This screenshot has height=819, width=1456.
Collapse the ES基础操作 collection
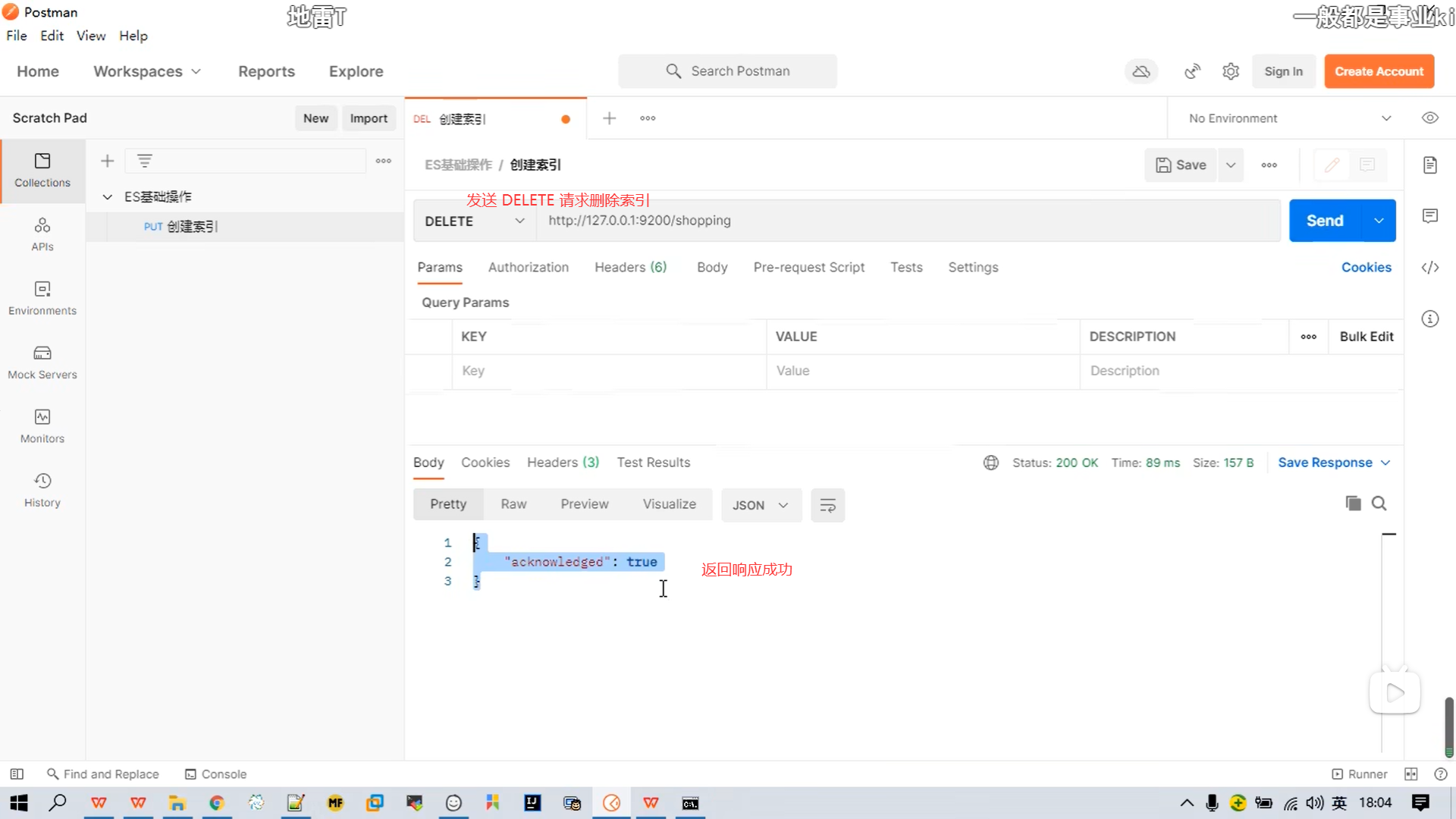tap(108, 197)
